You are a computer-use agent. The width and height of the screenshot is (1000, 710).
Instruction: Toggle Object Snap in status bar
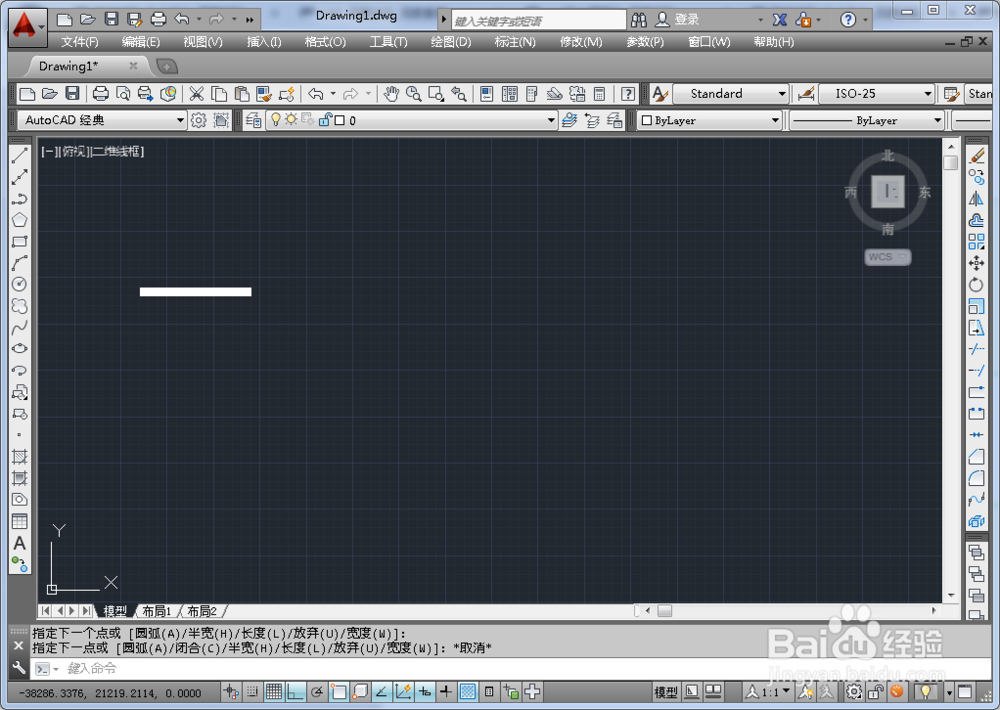[x=339, y=692]
